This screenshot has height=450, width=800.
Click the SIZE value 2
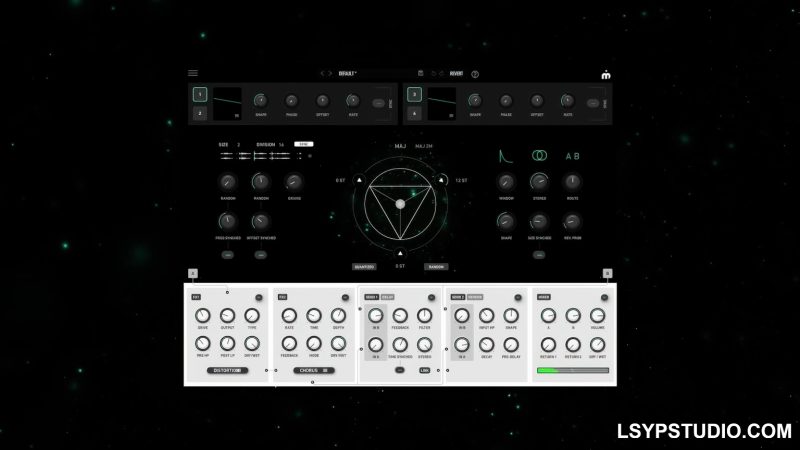tap(238, 145)
